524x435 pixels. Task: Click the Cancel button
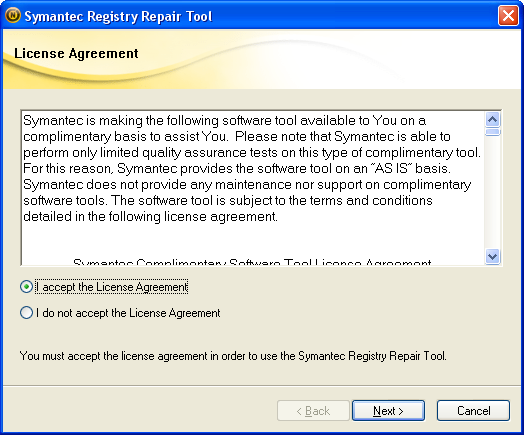473,410
